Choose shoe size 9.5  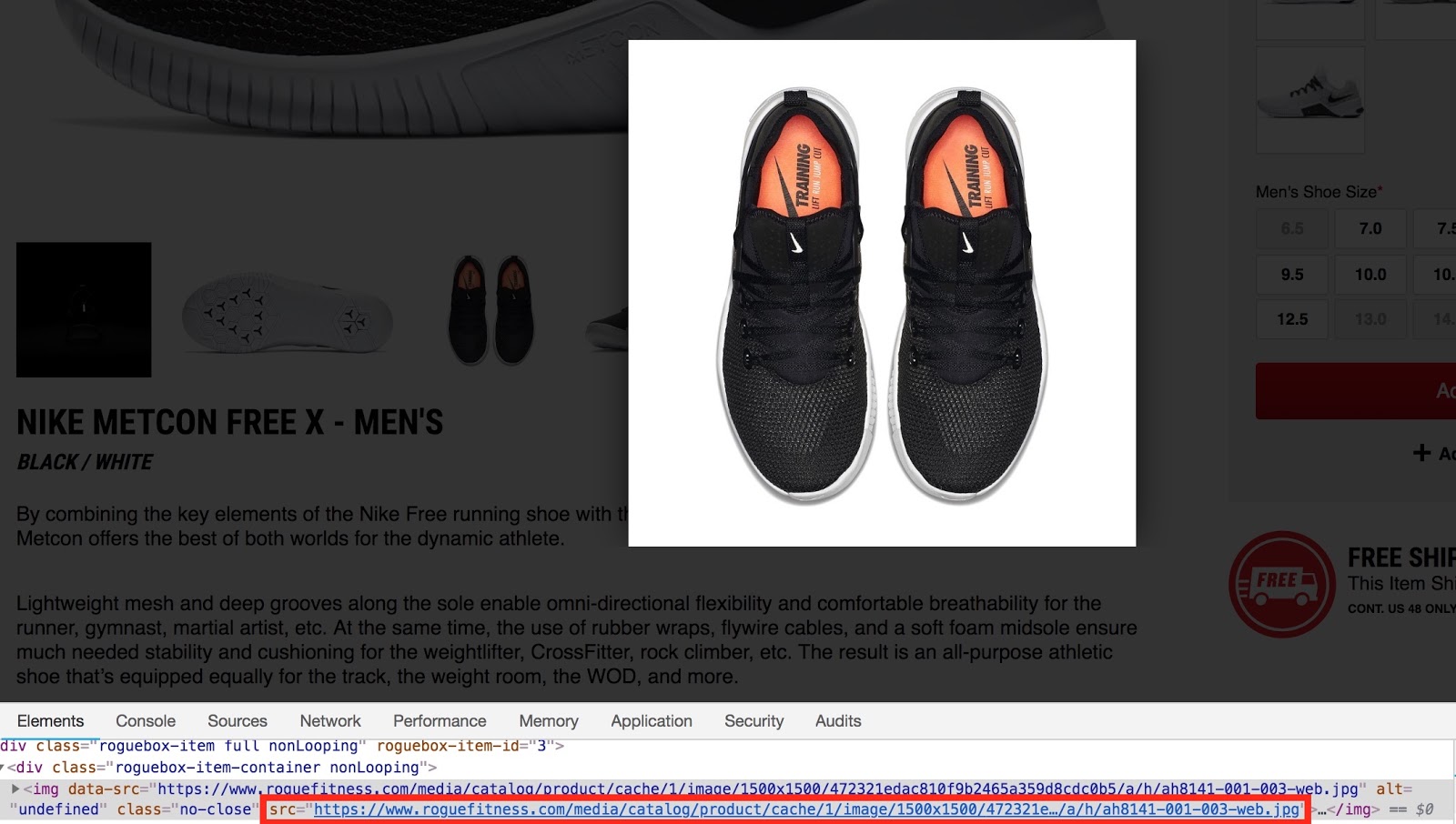tap(1292, 275)
